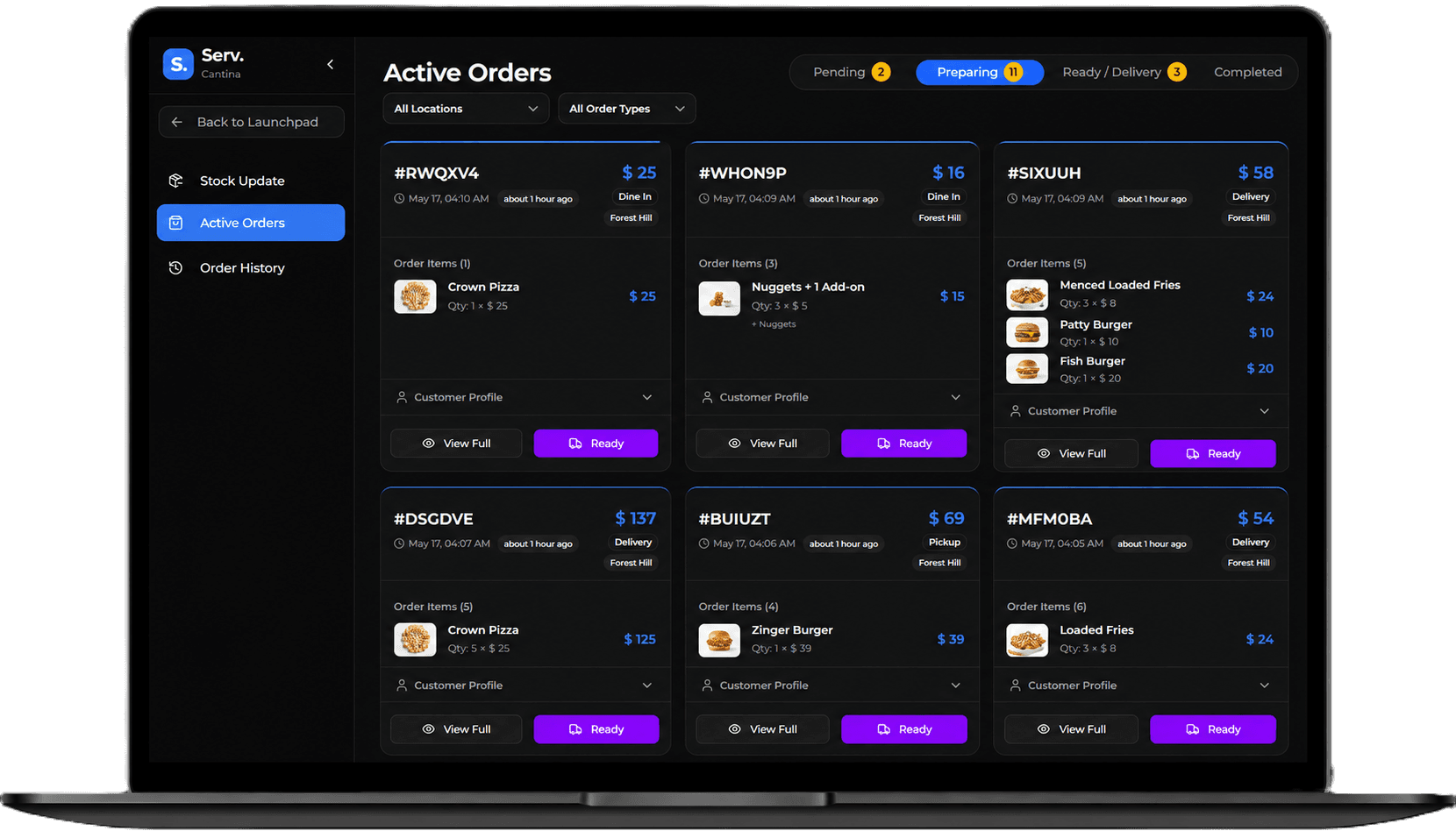Click the Stock Update box icon
The width and height of the screenshot is (1456, 831).
[175, 181]
